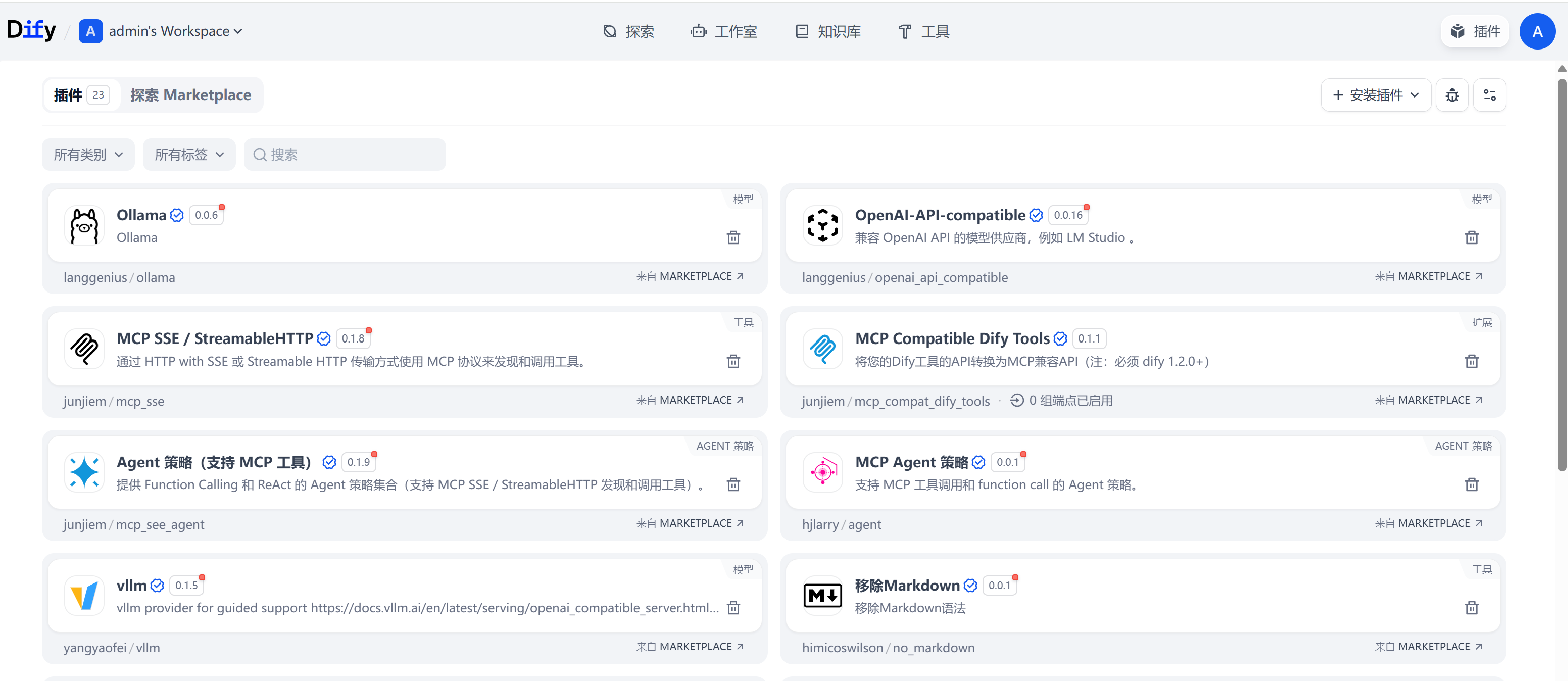Screen dimensions: 1568x681
Task: Click the MCP SSE / StreamableHTTP icon
Action: click(84, 349)
